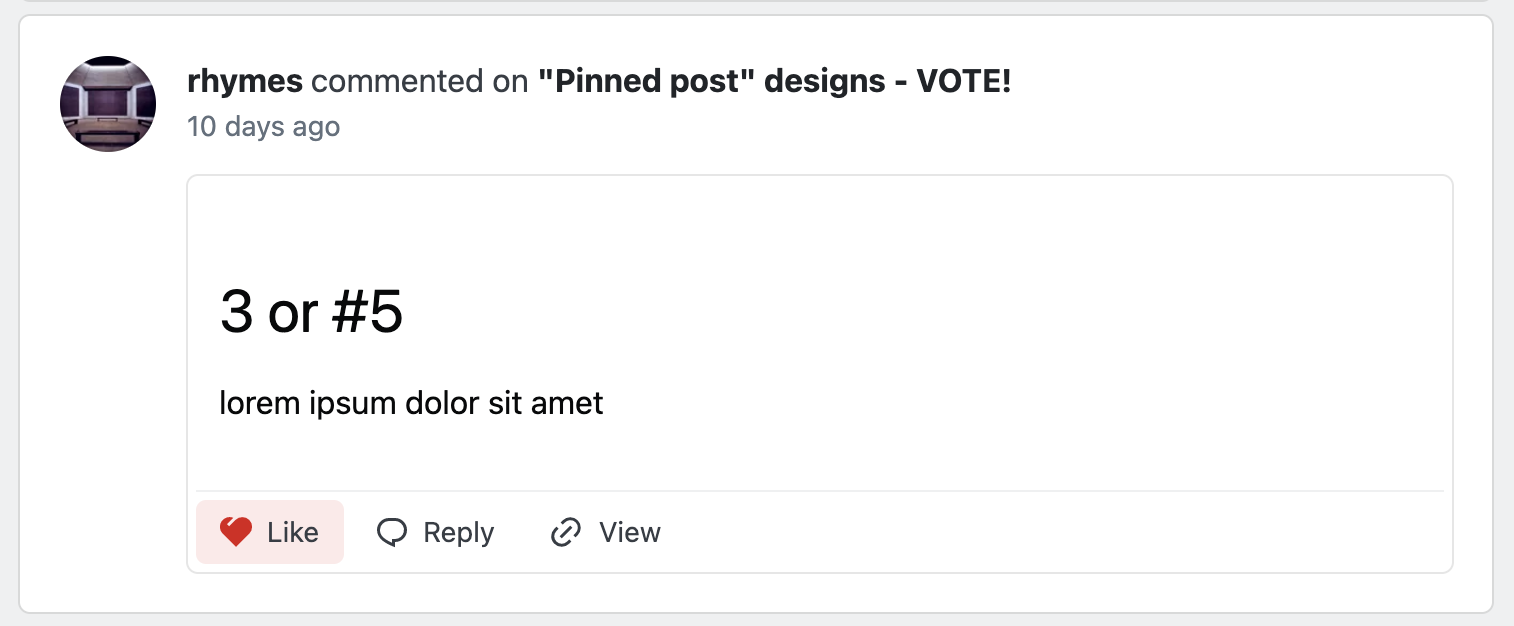Click the chain-link icon beside View

(x=566, y=532)
